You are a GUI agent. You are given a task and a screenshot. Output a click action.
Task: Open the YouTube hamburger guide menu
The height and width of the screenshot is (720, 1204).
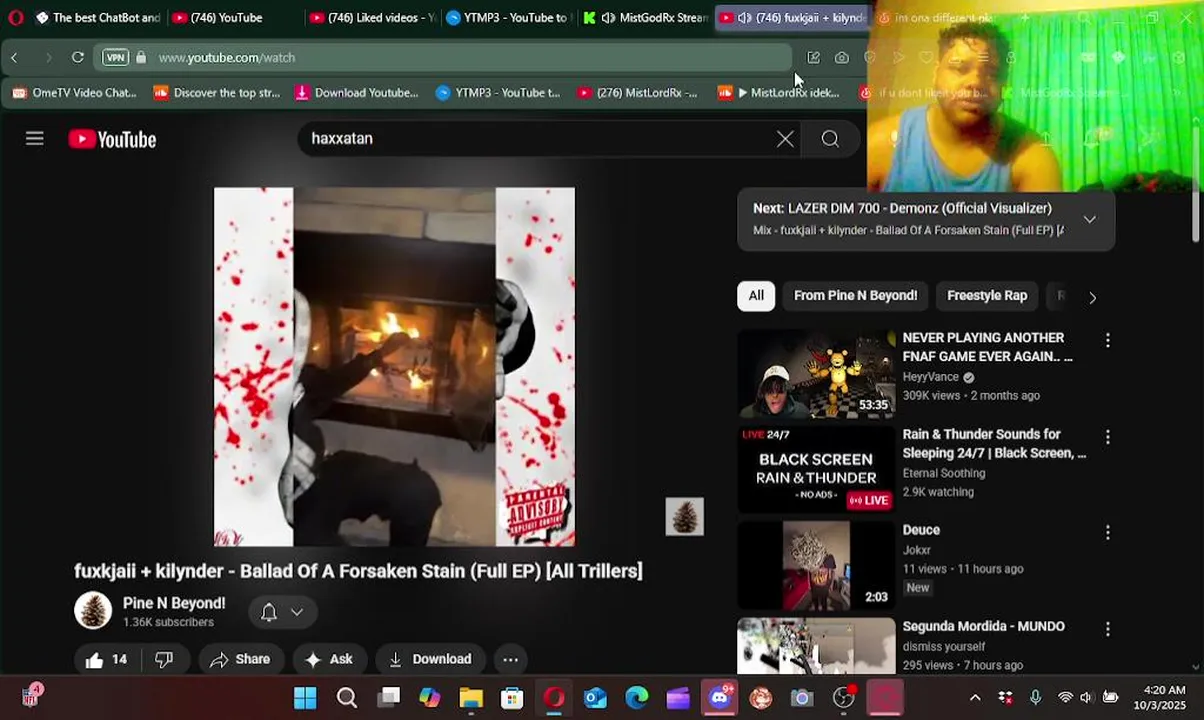pyautogui.click(x=35, y=139)
